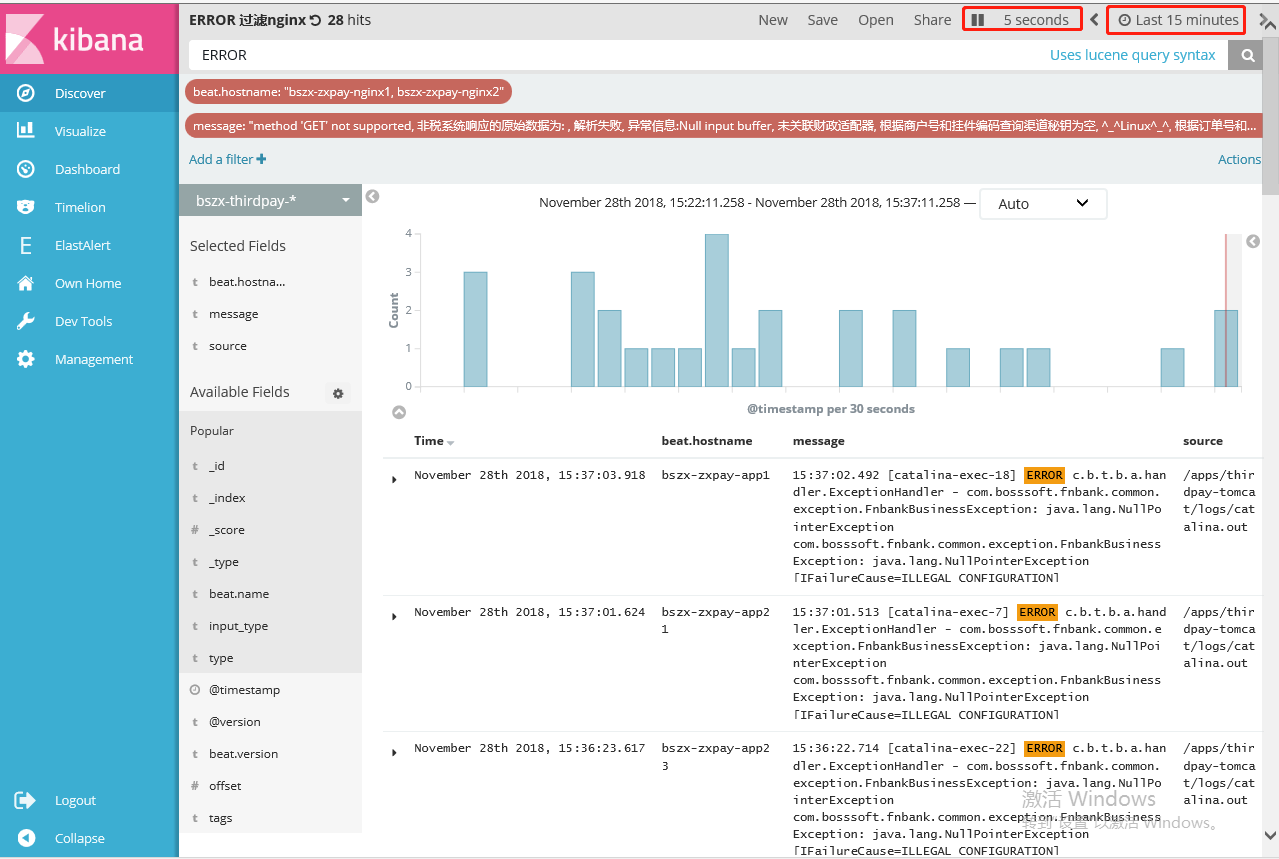
Task: Click the tallest histogram bar with count 4
Action: pyautogui.click(x=716, y=310)
